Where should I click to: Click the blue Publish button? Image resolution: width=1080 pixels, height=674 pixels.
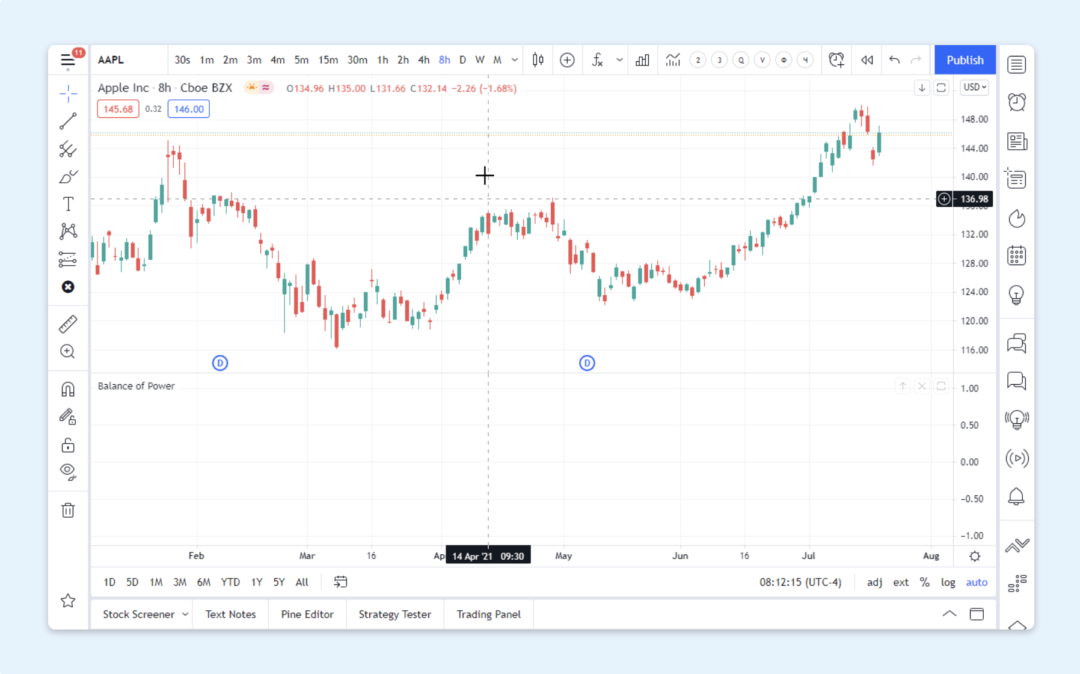click(964, 60)
